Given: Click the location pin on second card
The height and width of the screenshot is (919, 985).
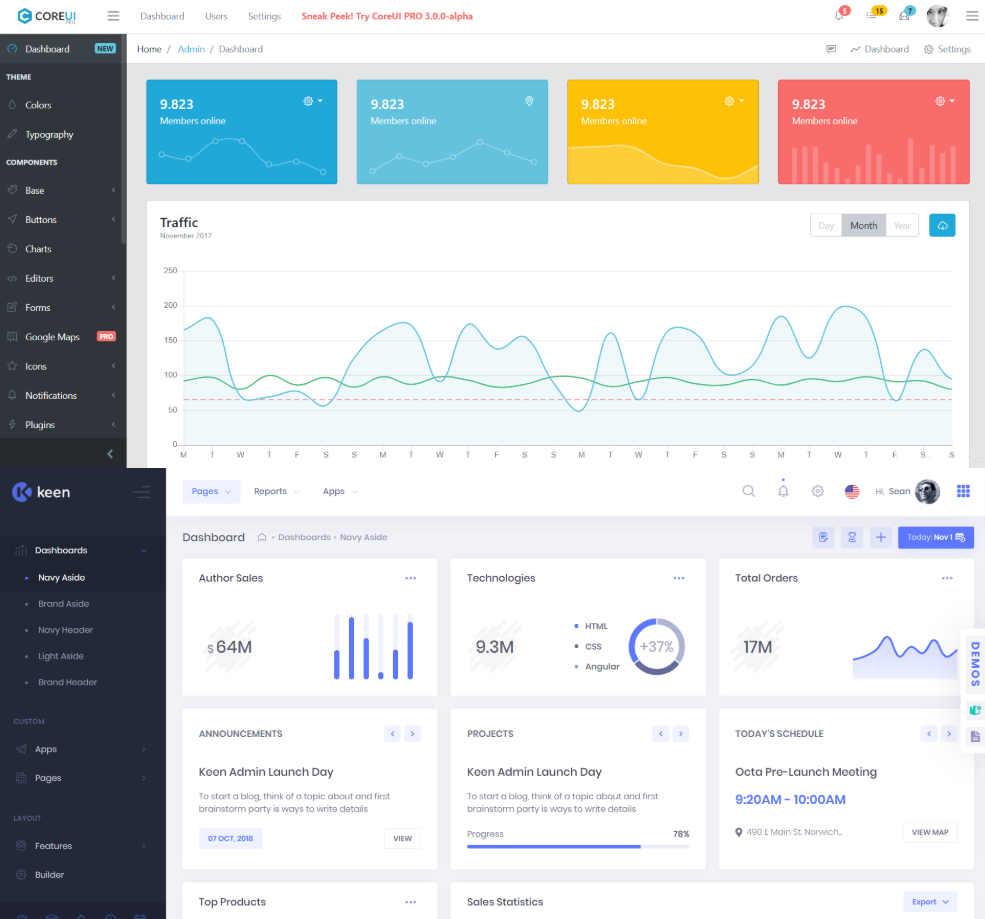Looking at the screenshot, I should tap(529, 101).
